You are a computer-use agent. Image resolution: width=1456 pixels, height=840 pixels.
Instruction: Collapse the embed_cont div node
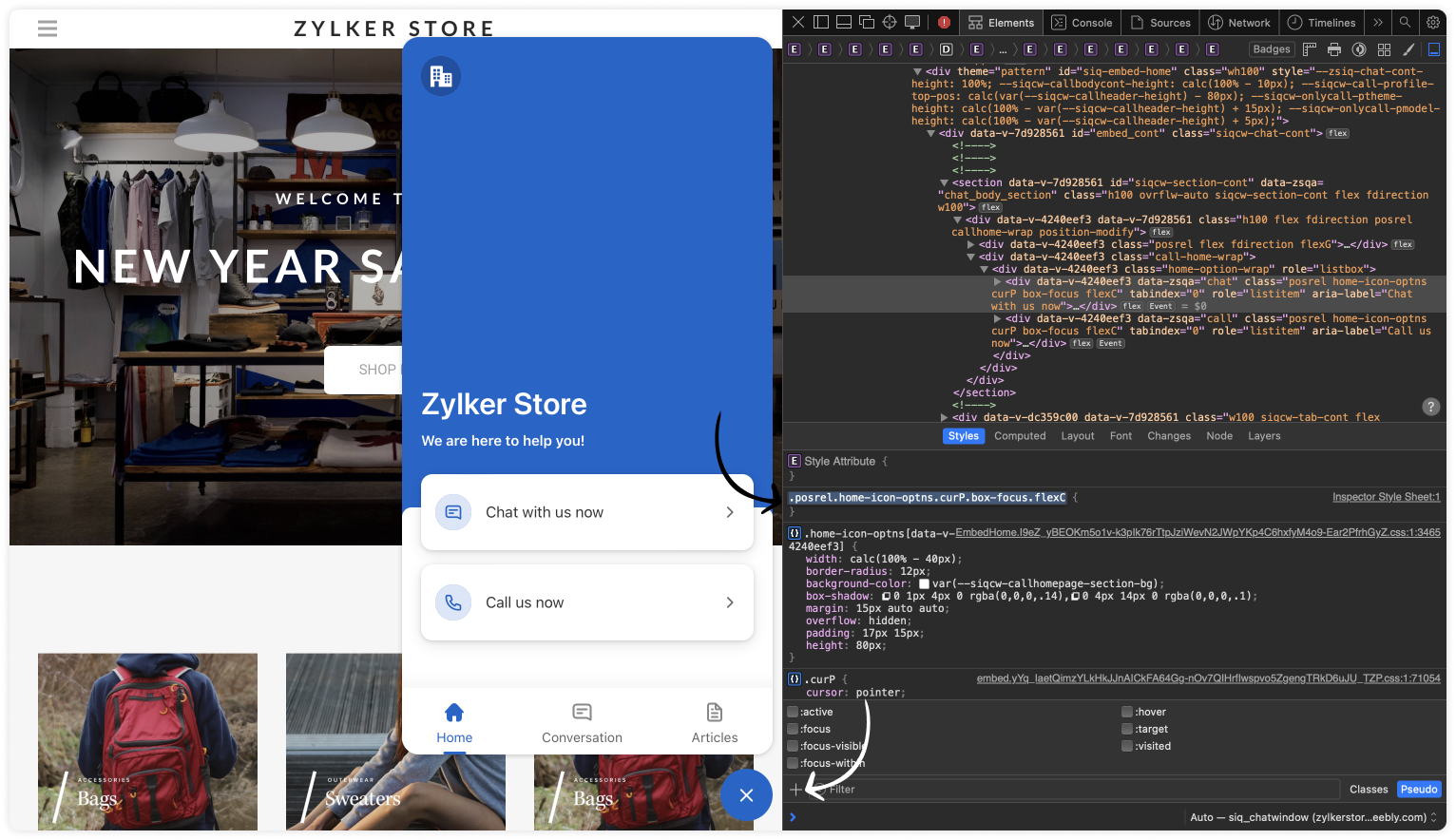point(930,134)
